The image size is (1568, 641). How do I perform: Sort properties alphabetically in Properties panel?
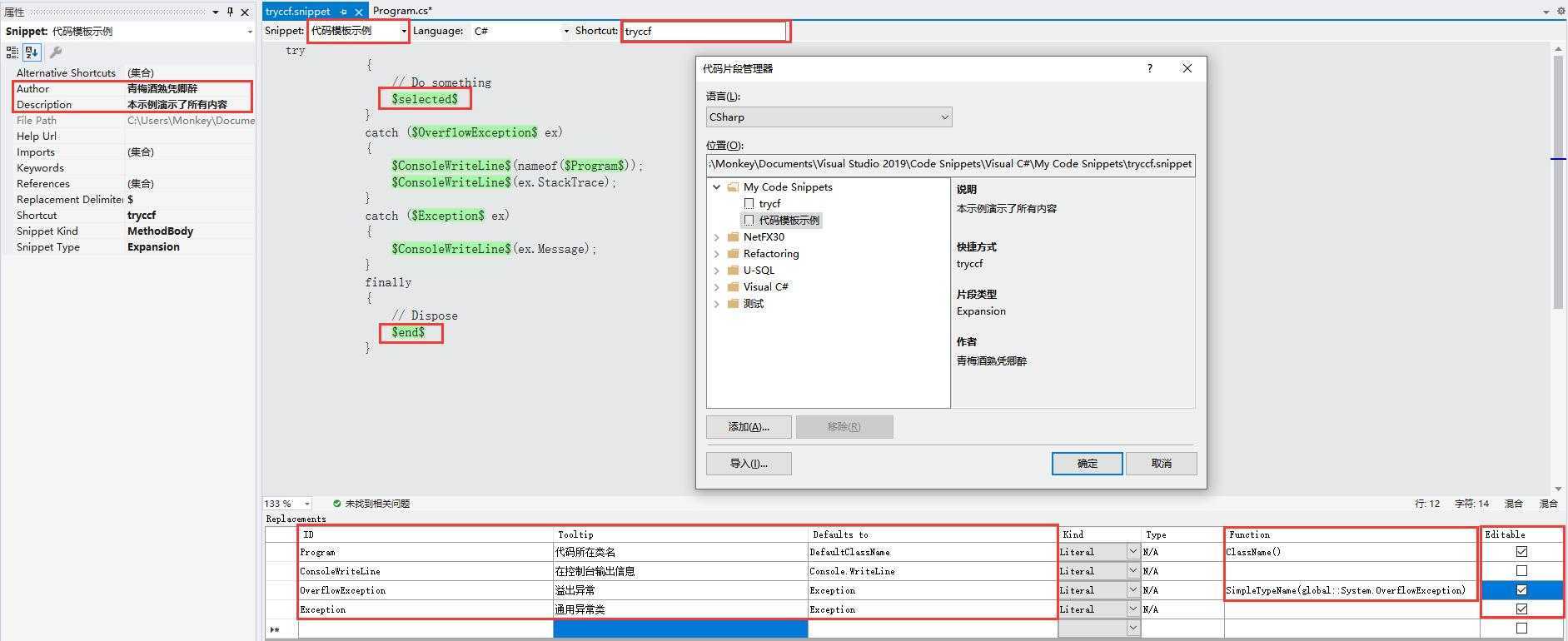[x=32, y=52]
